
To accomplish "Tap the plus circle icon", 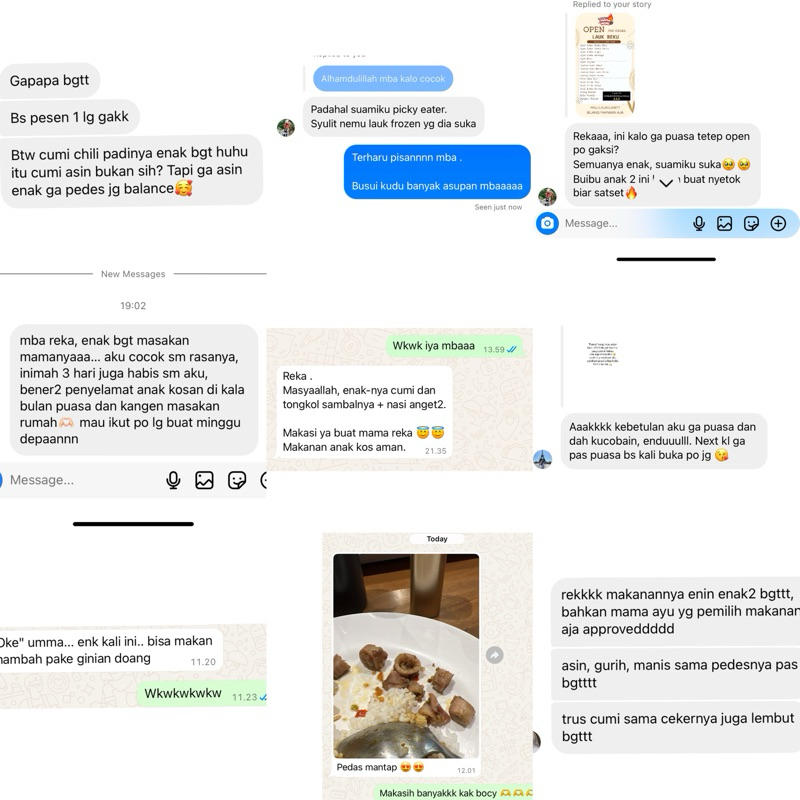I will [x=778, y=223].
